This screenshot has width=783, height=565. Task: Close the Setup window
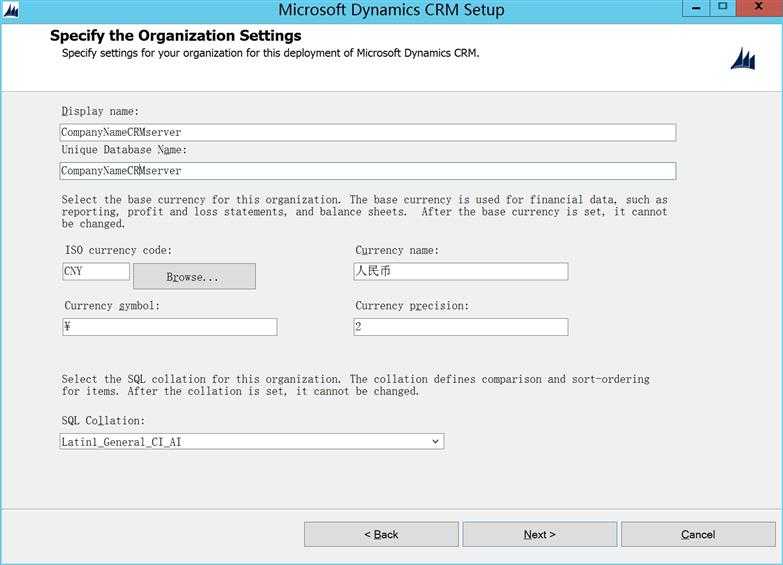pyautogui.click(x=759, y=8)
